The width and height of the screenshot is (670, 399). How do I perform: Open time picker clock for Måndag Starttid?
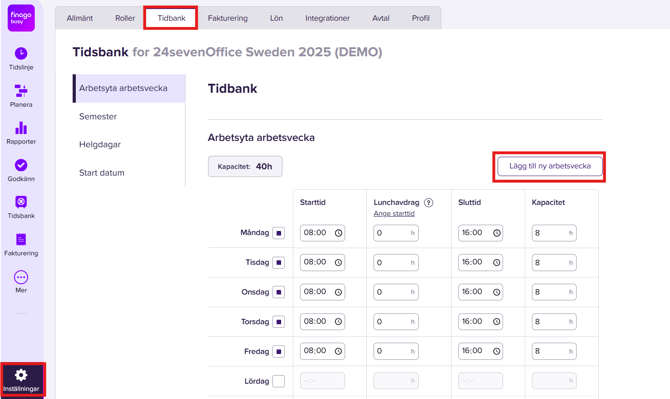click(x=338, y=233)
